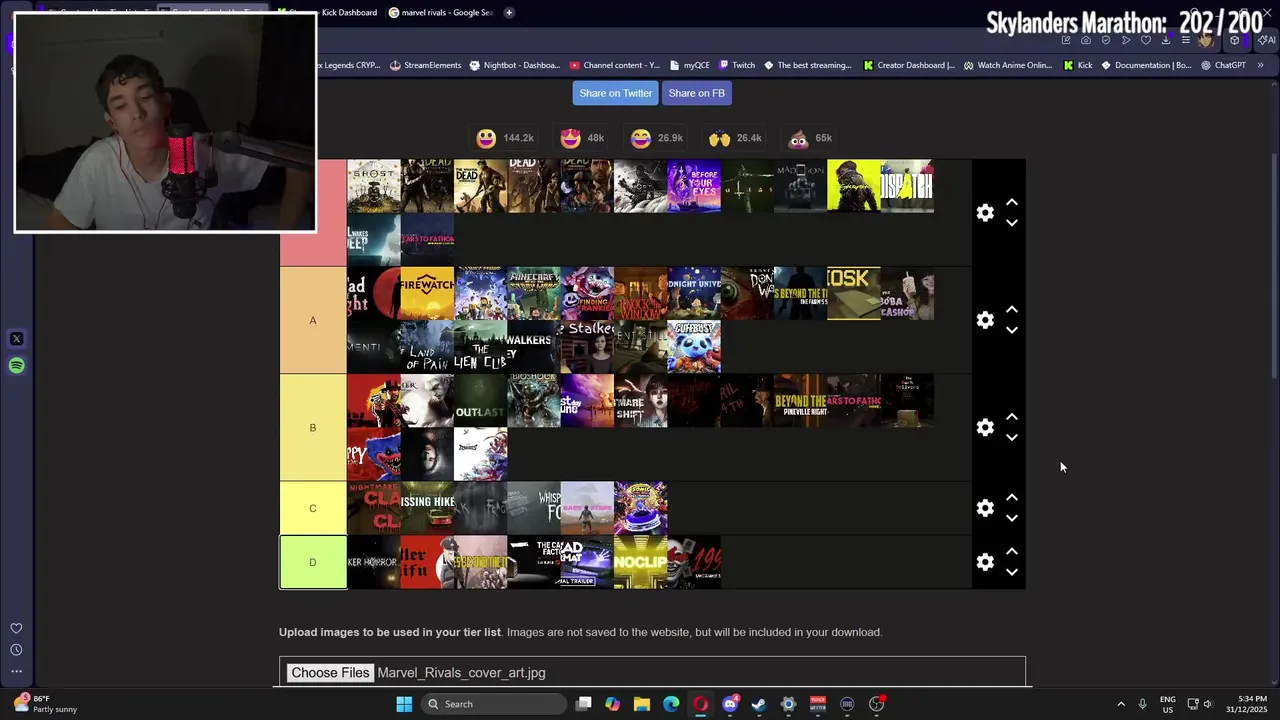The image size is (1280, 720).
Task: Open settings gear for the top tier row
Action: pyautogui.click(x=985, y=213)
